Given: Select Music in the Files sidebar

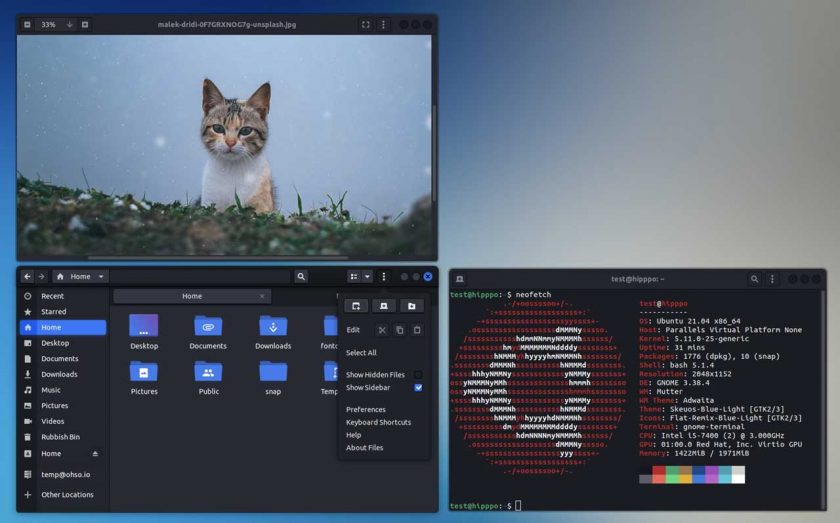Looking at the screenshot, I should (x=63, y=390).
